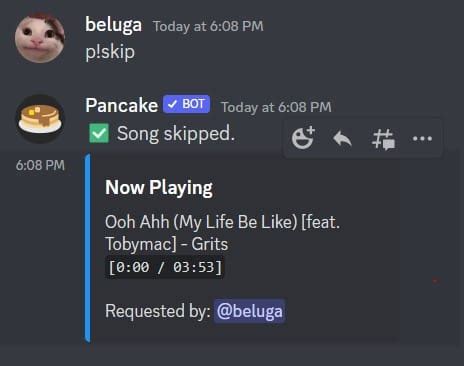The image size is (464, 366).
Task: Click the 6:08 PM hover timestamp
Action: [40, 165]
